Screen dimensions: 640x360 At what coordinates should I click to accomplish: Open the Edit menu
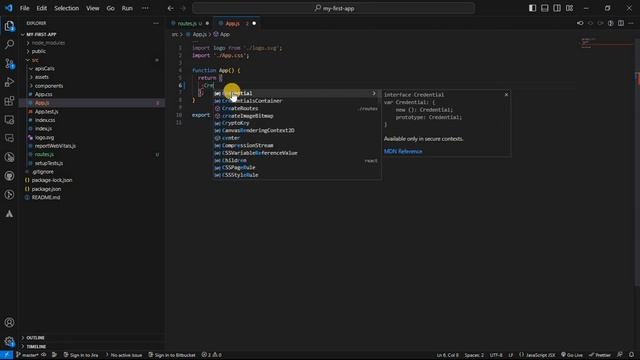click(x=42, y=8)
